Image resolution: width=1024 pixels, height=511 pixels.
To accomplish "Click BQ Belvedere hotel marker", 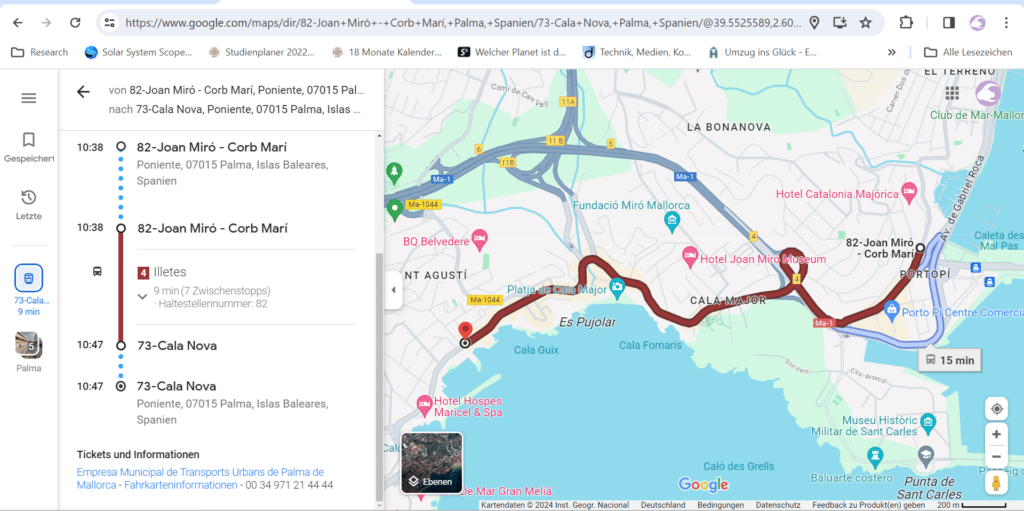I will click(x=479, y=237).
